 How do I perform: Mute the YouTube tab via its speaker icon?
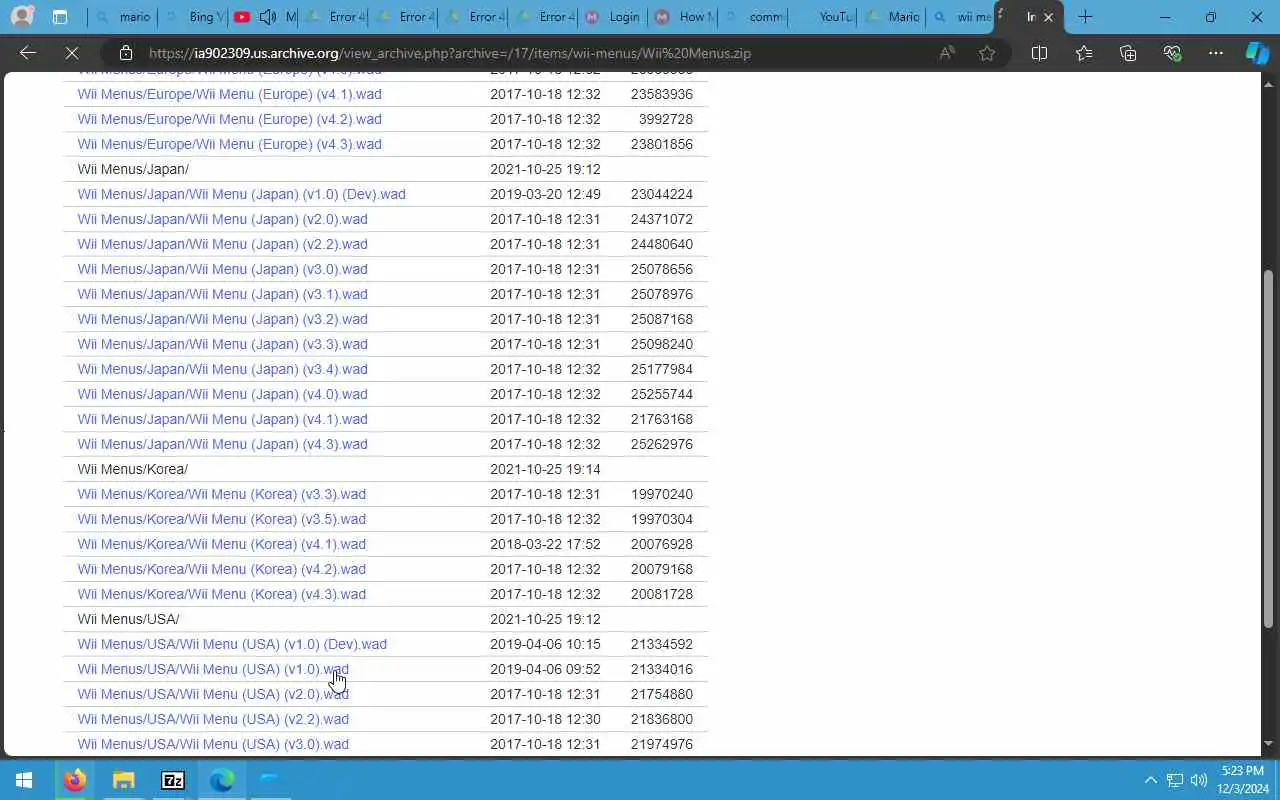pyautogui.click(x=267, y=17)
